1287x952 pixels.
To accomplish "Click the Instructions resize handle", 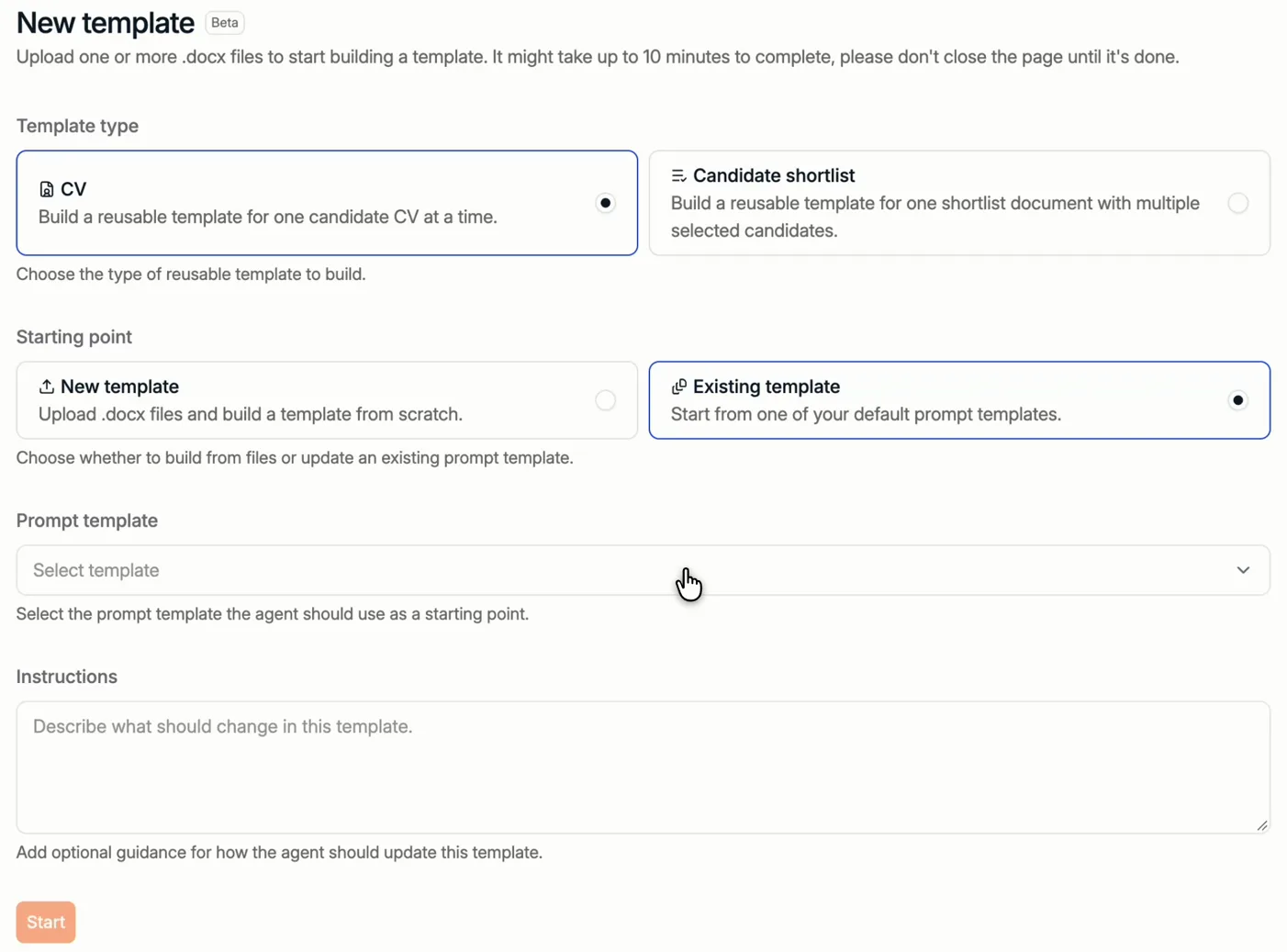I will pos(1262,825).
